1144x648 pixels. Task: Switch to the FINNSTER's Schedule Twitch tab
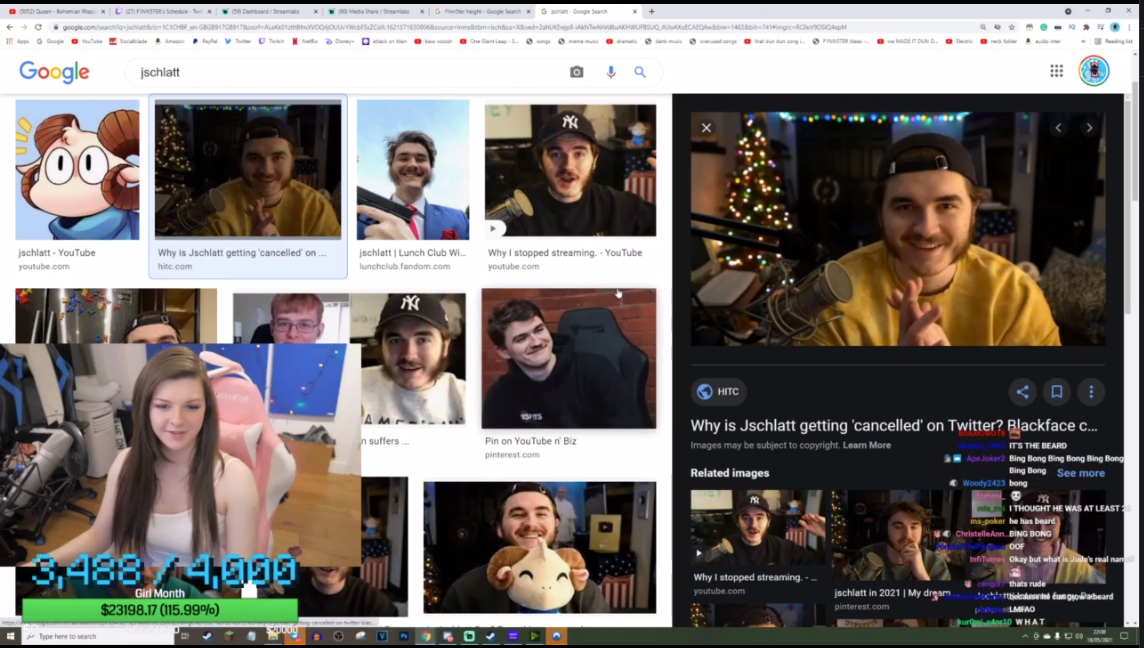point(163,12)
